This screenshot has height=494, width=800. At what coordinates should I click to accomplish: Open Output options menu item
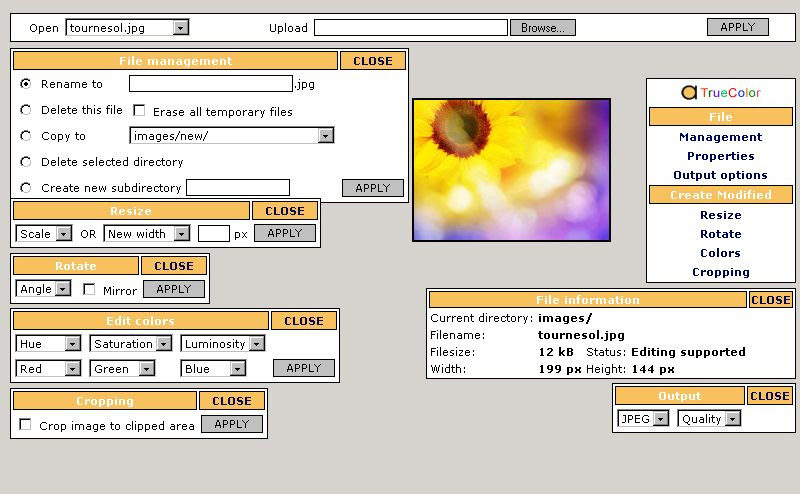(x=720, y=175)
